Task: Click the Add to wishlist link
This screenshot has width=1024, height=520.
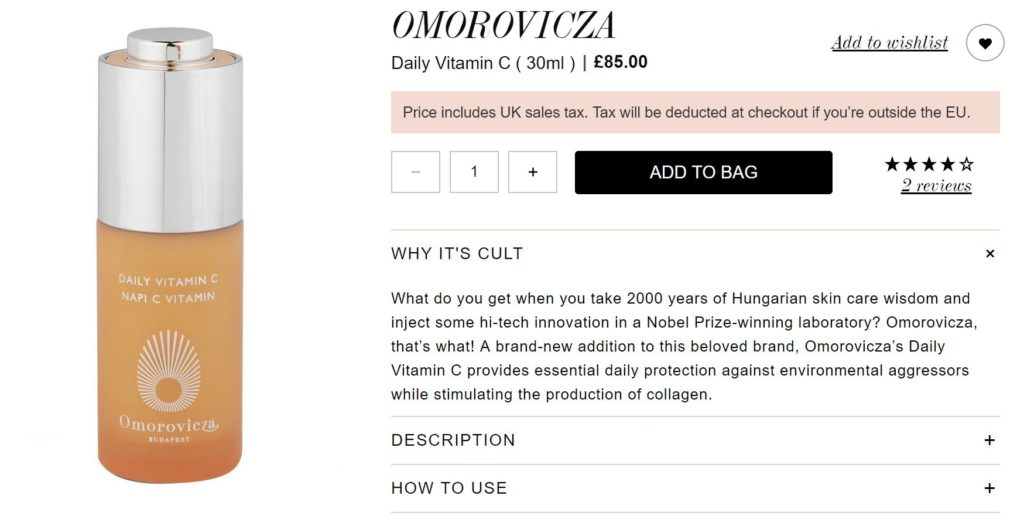Action: coord(889,42)
